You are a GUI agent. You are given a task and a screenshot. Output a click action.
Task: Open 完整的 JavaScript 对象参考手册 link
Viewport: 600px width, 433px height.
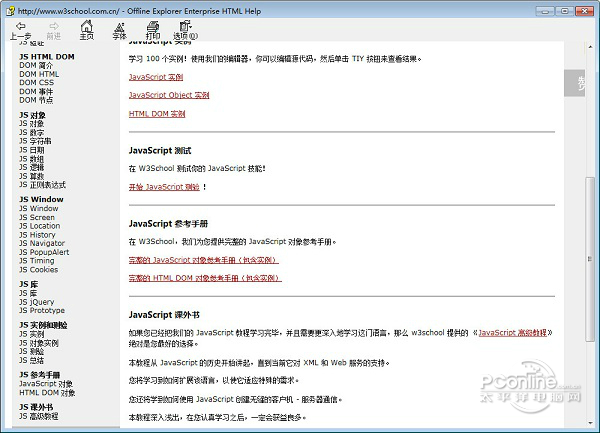204,260
